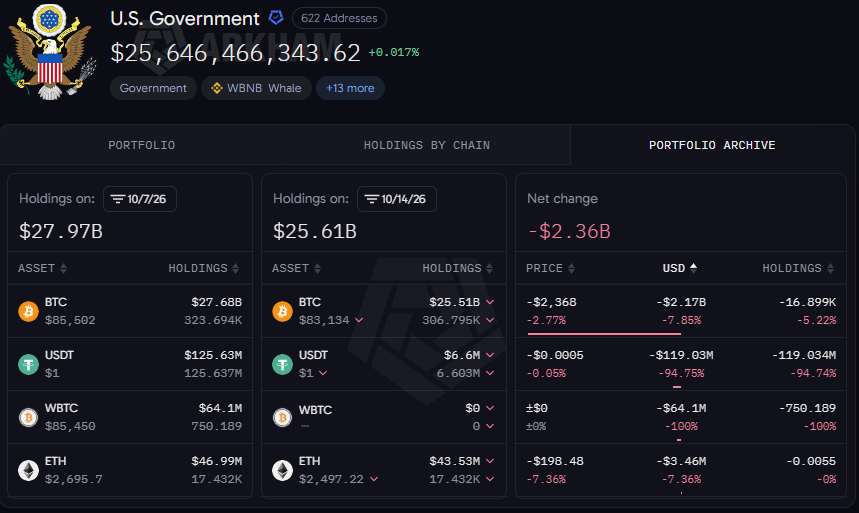The width and height of the screenshot is (859, 513).
Task: Click the USDT icon in 10/7/26 panel
Action: [x=28, y=364]
